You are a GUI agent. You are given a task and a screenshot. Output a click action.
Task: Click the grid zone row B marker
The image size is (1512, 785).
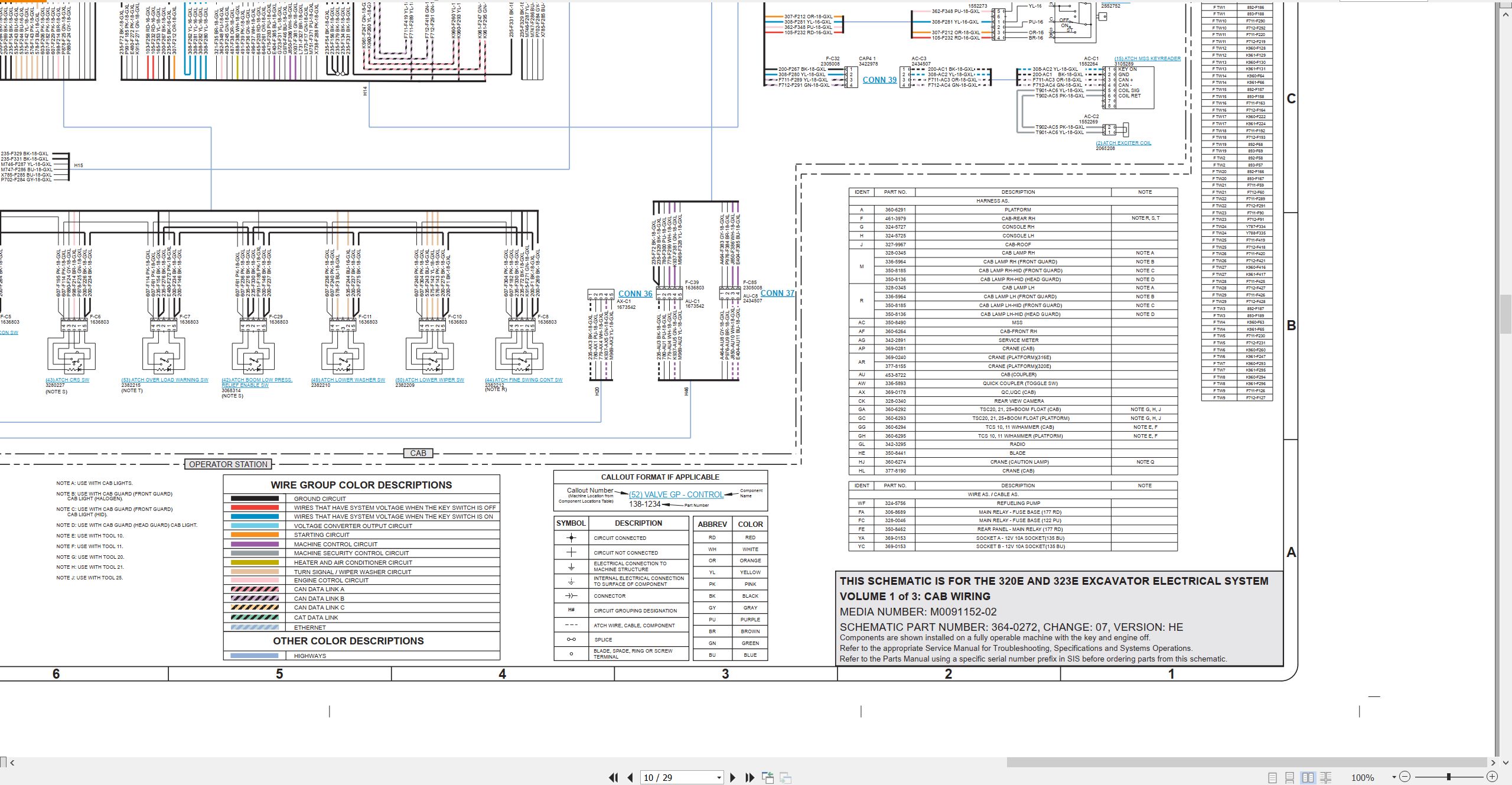1291,325
